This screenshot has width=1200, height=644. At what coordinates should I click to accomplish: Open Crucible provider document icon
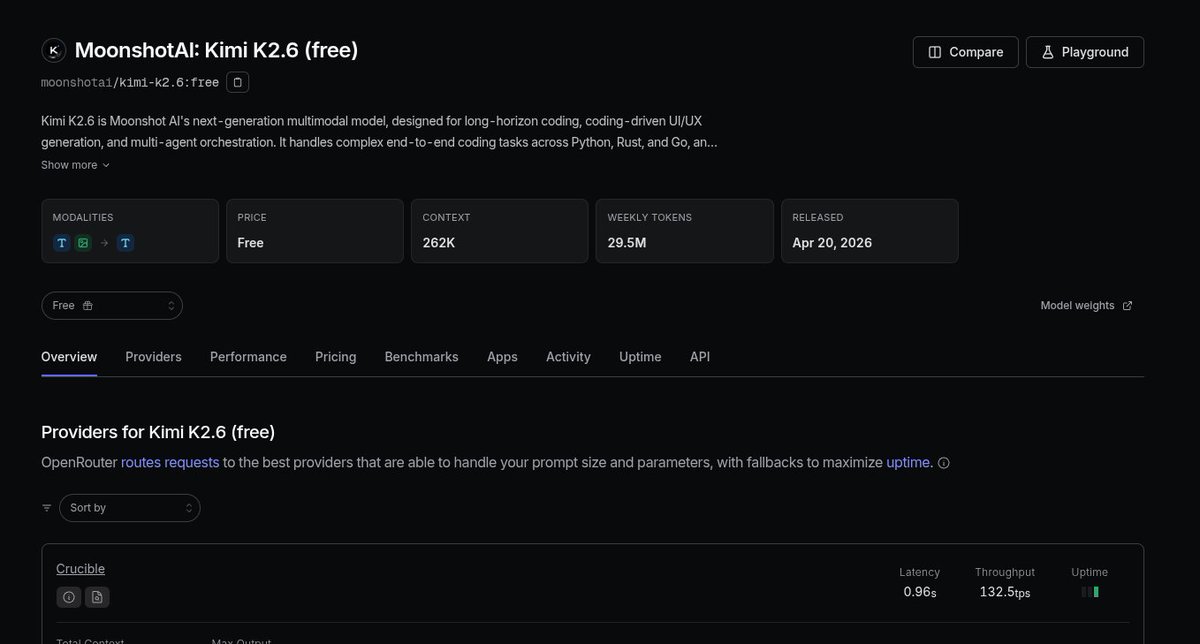[x=97, y=597]
